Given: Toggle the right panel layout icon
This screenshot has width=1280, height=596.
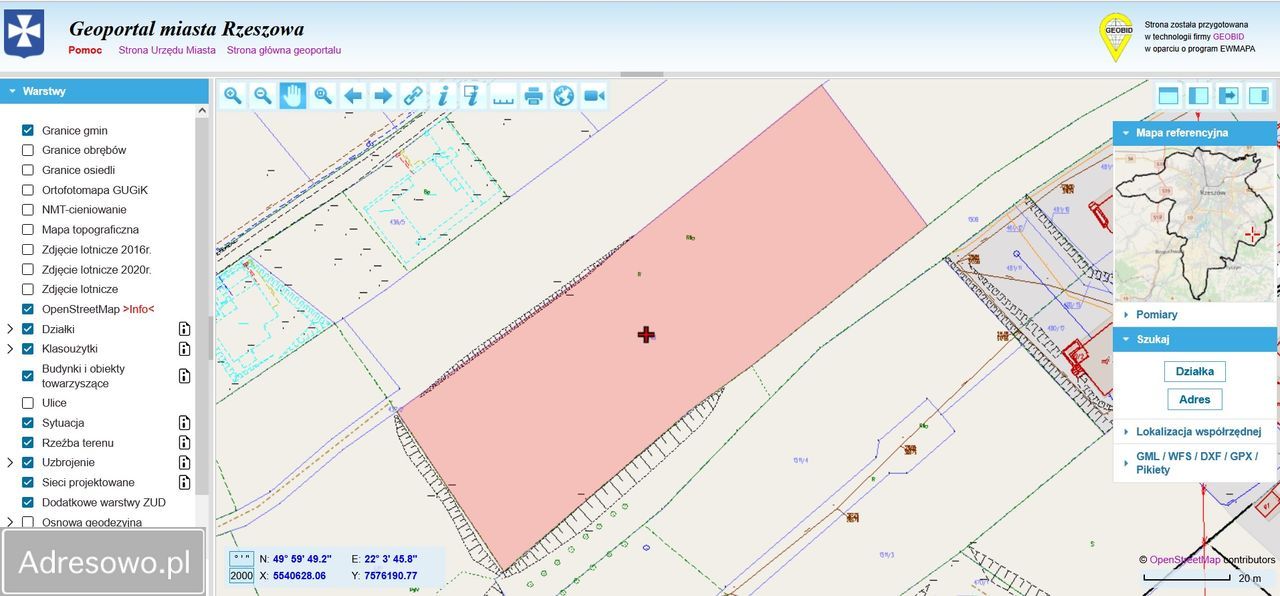Looking at the screenshot, I should (x=1259, y=96).
